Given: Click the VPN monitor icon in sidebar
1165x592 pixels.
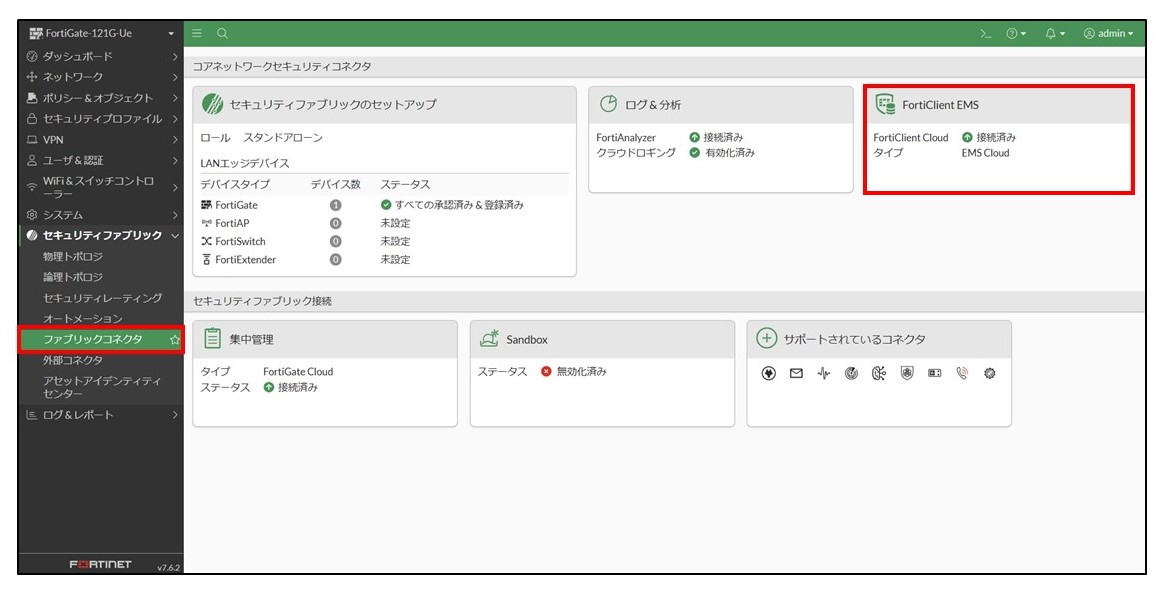Looking at the screenshot, I should [32, 140].
